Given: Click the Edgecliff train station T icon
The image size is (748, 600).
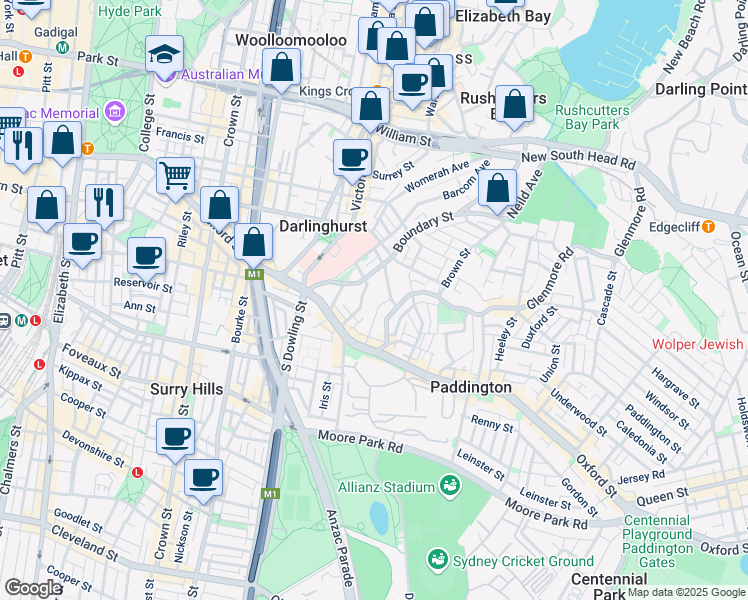Looking at the screenshot, I should [x=709, y=227].
